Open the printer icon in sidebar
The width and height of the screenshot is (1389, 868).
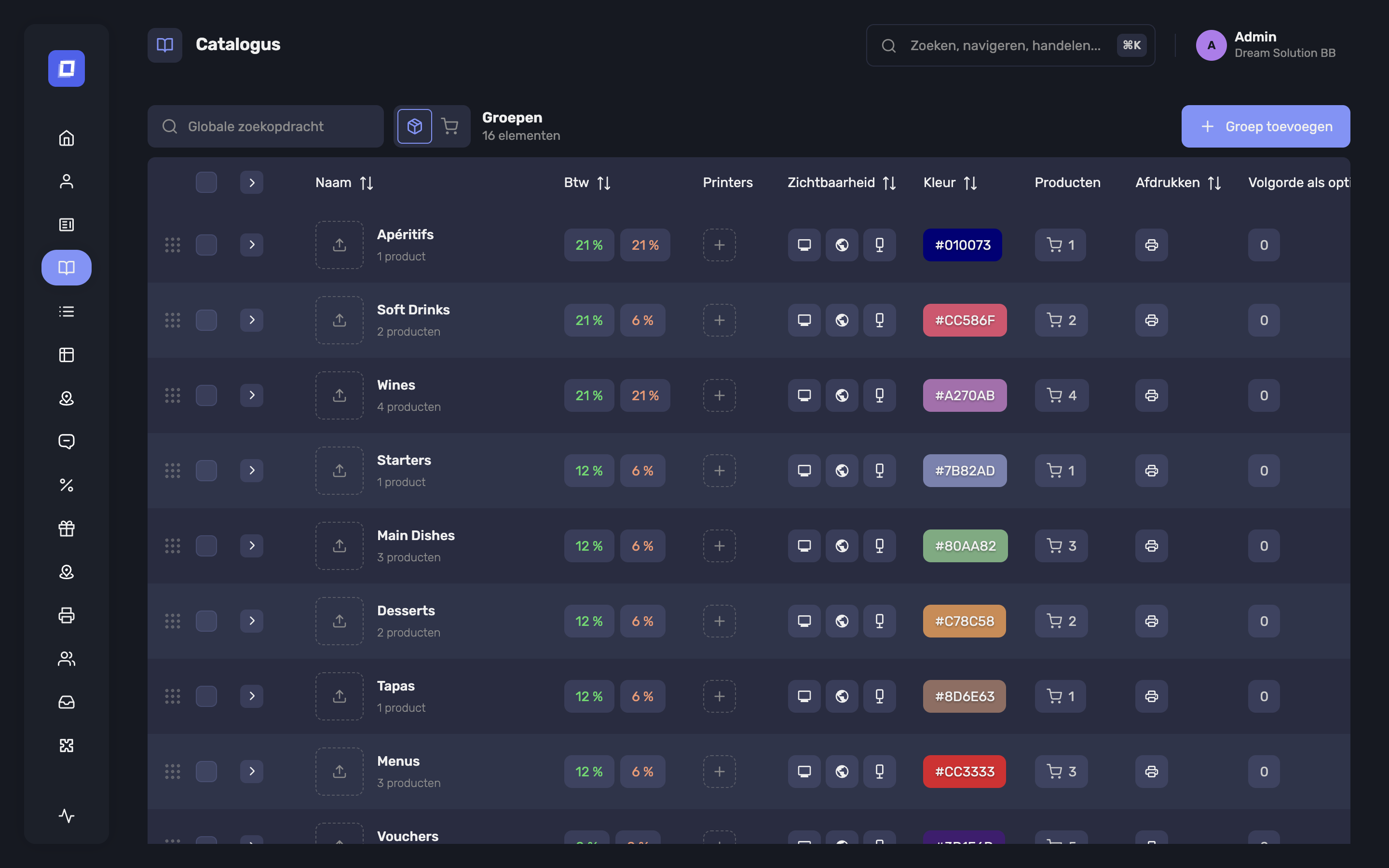coord(67,615)
